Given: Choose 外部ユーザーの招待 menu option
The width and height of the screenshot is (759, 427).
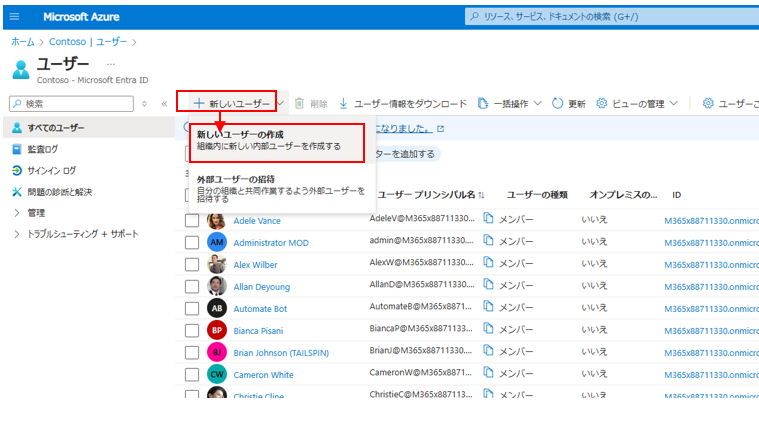Looking at the screenshot, I should click(282, 189).
